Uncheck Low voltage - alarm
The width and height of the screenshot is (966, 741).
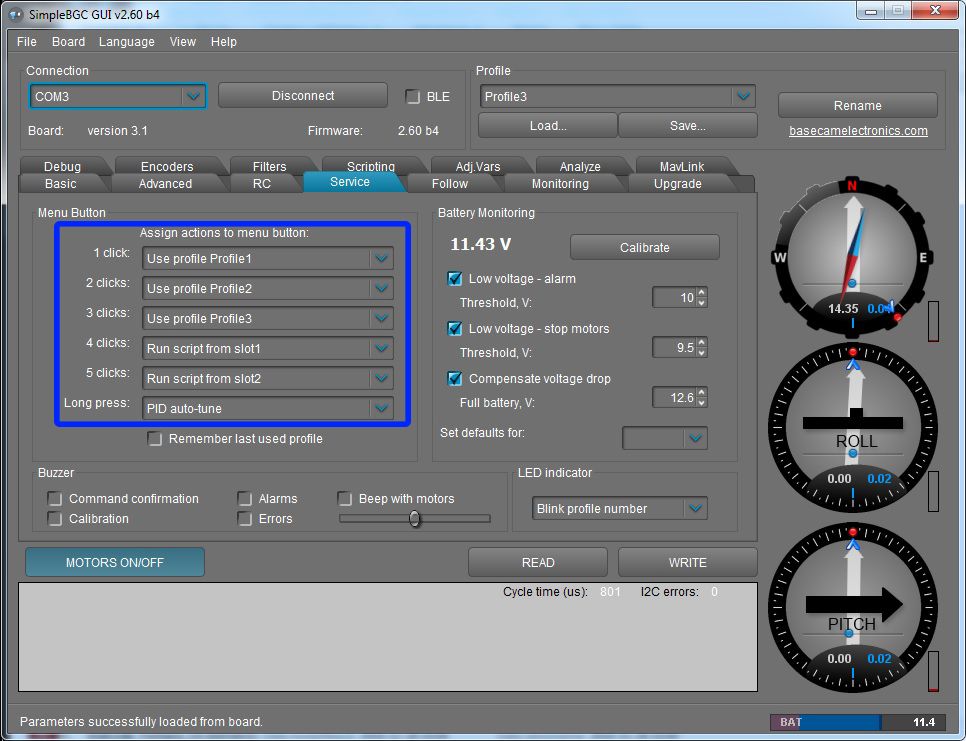(x=455, y=278)
